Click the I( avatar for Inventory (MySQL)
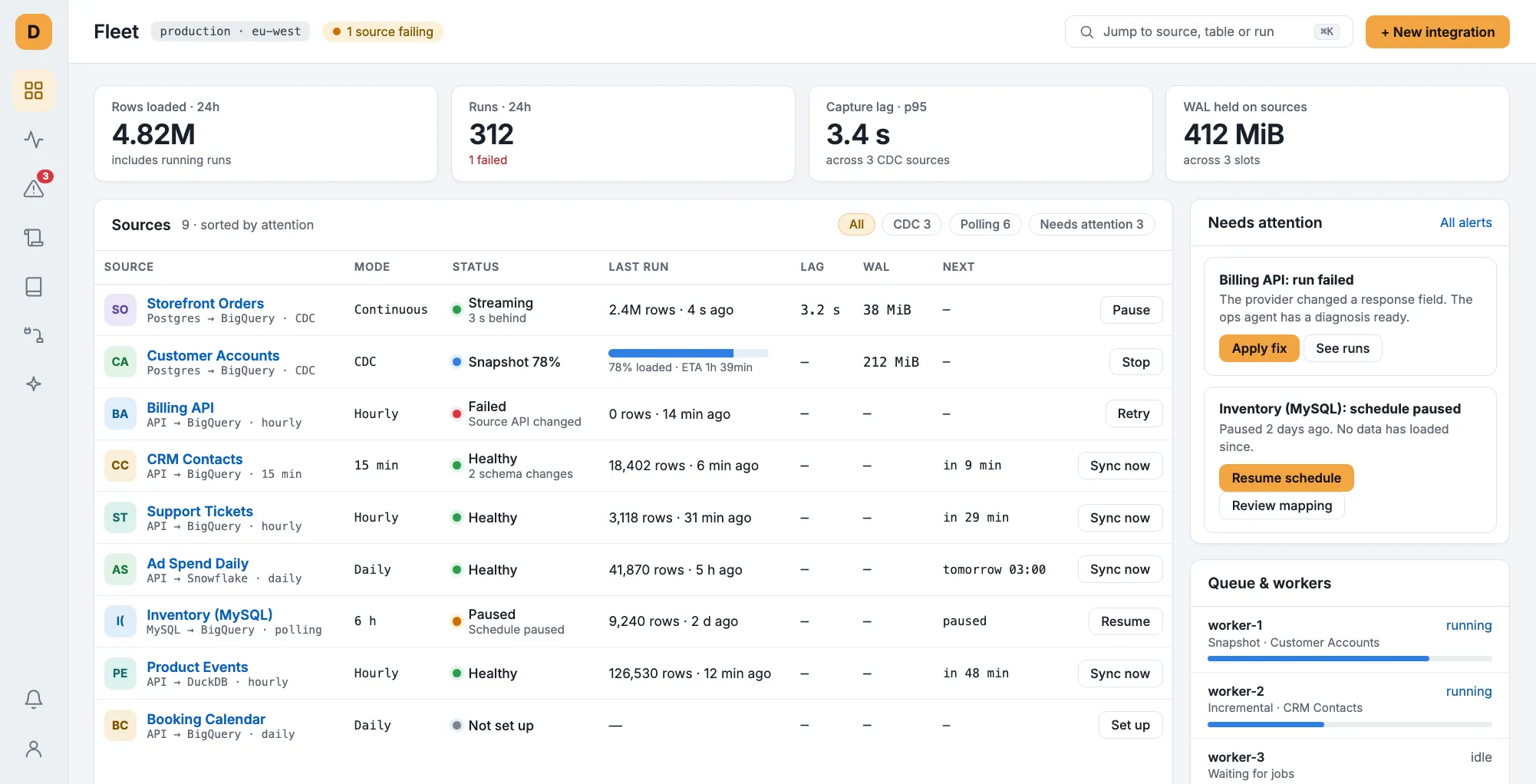Image resolution: width=1536 pixels, height=784 pixels. click(120, 621)
